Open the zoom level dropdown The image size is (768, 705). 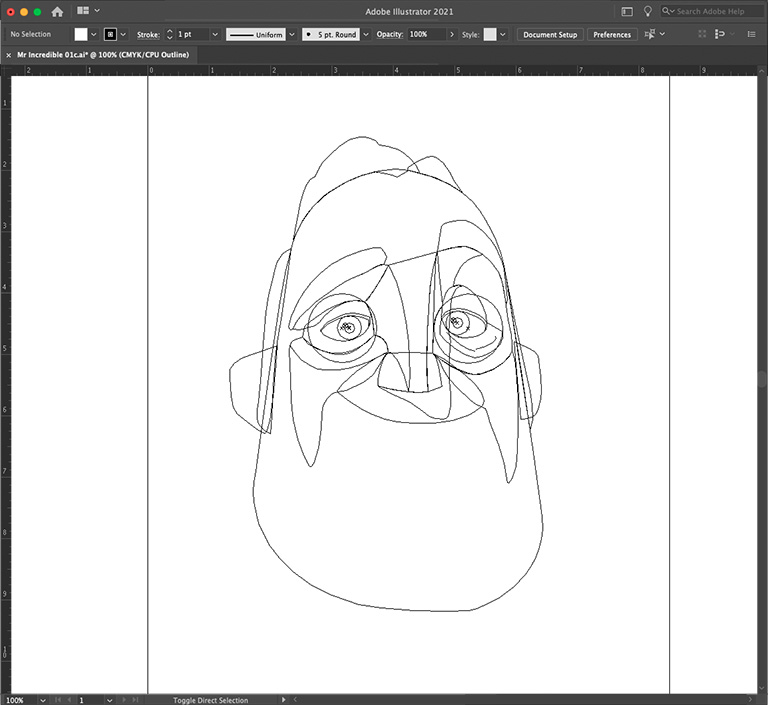43,700
